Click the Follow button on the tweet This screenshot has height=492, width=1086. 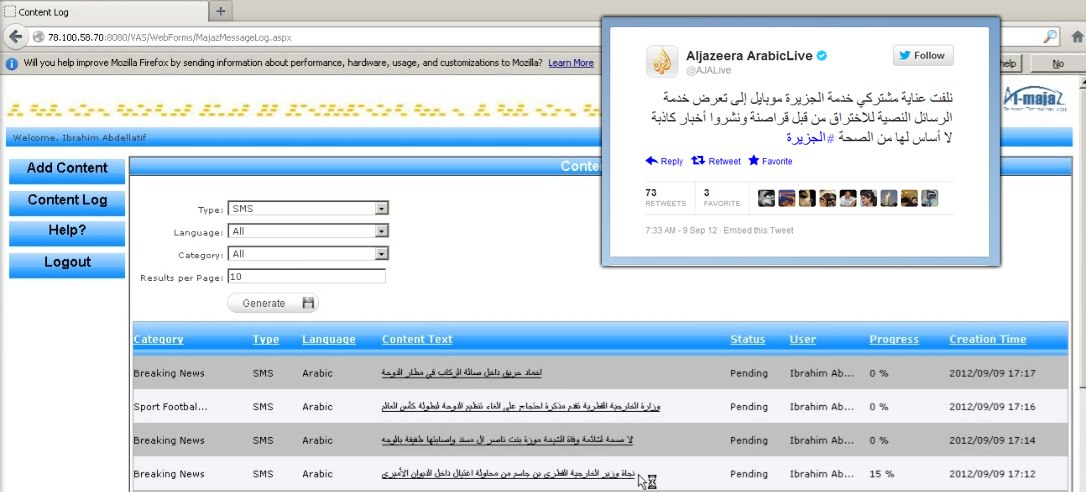(x=923, y=55)
